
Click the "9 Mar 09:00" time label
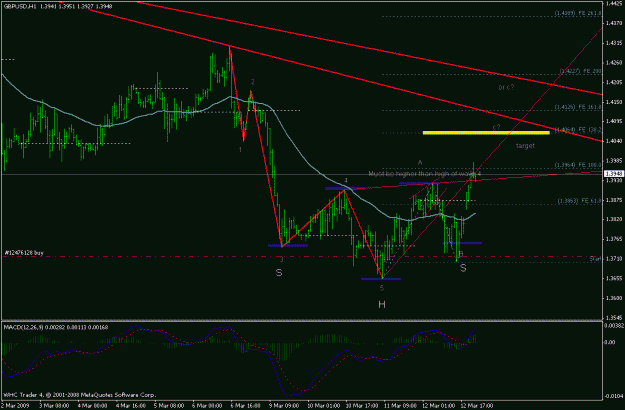pyautogui.click(x=284, y=405)
